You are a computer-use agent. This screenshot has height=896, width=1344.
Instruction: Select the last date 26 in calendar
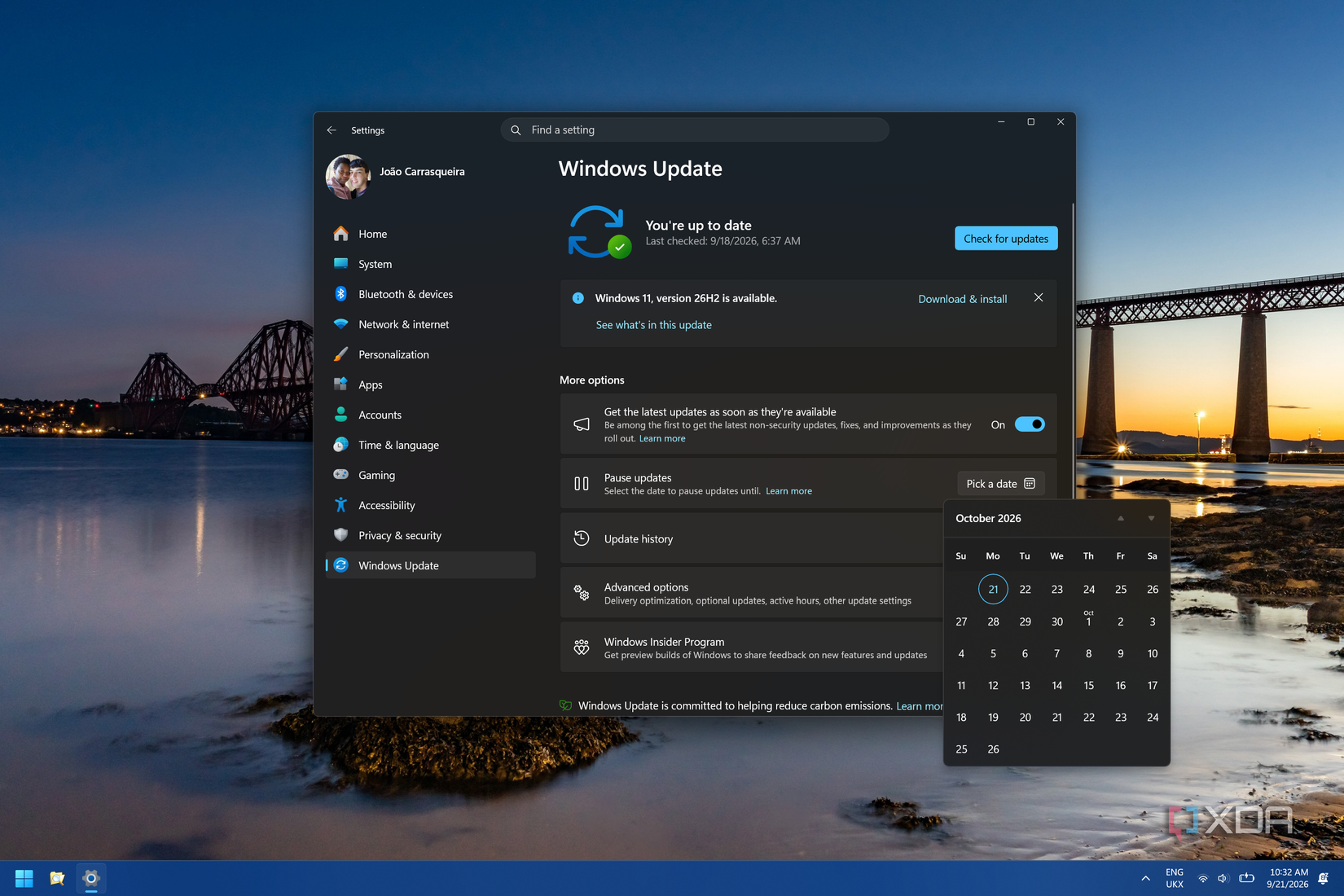pos(993,749)
